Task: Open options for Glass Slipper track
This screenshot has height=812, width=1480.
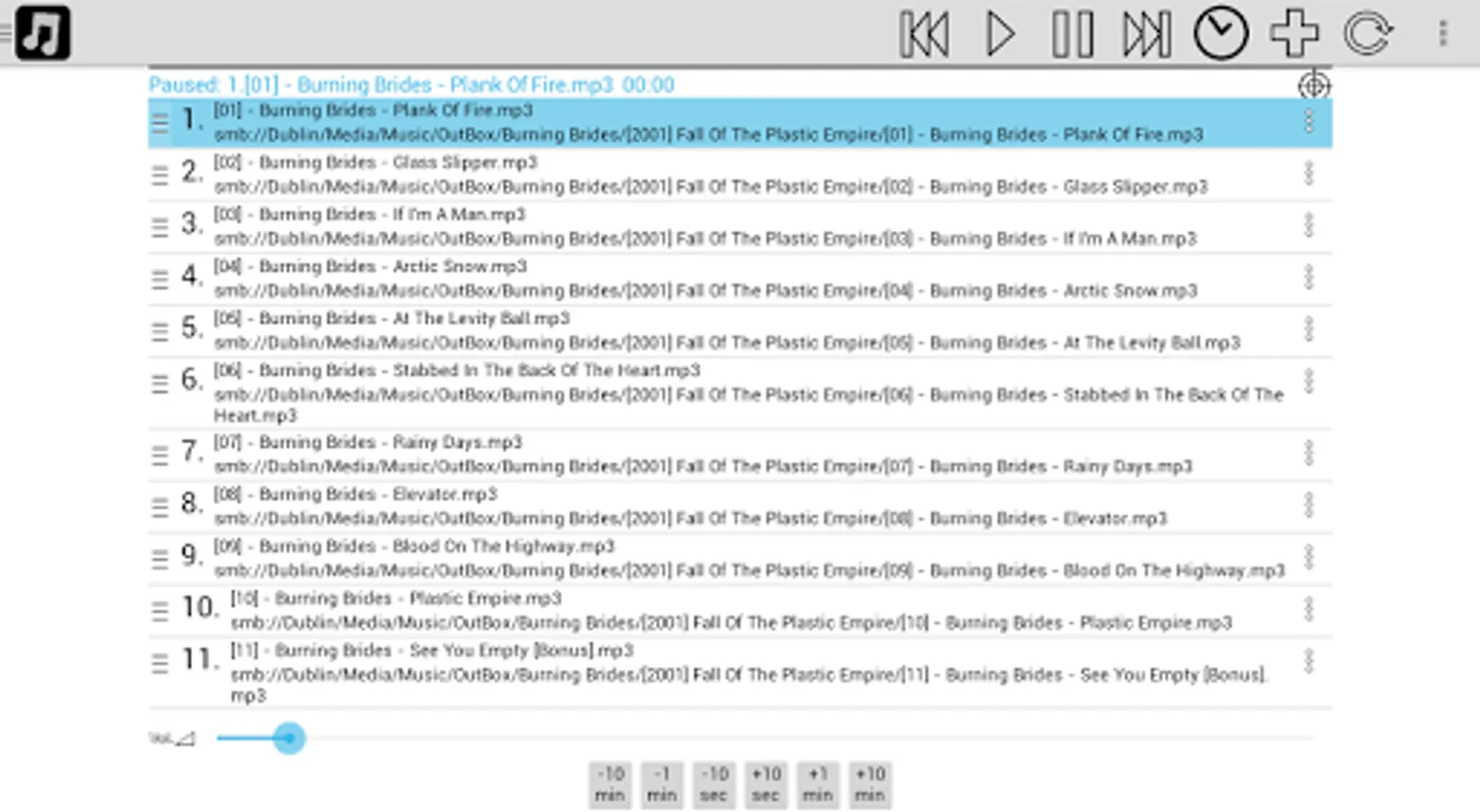Action: coord(1309,174)
